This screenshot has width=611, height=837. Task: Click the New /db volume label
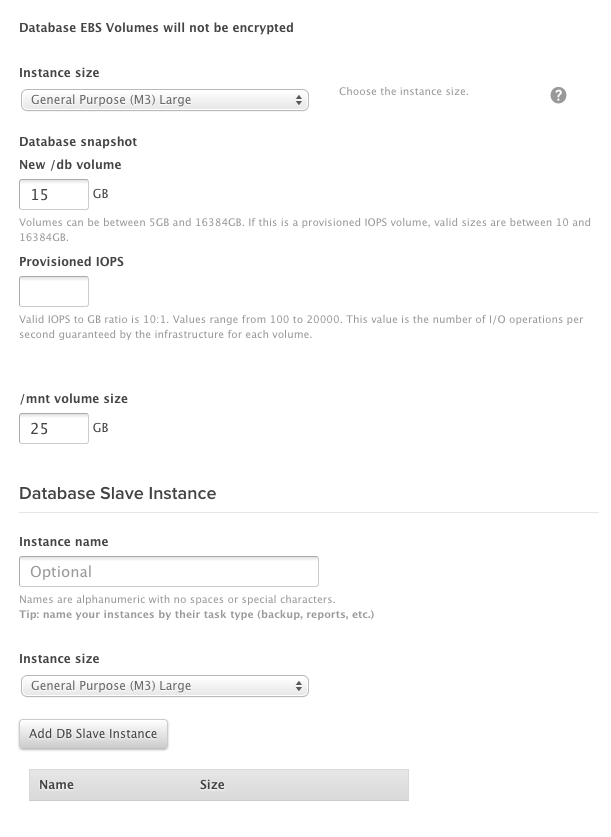[x=70, y=164]
